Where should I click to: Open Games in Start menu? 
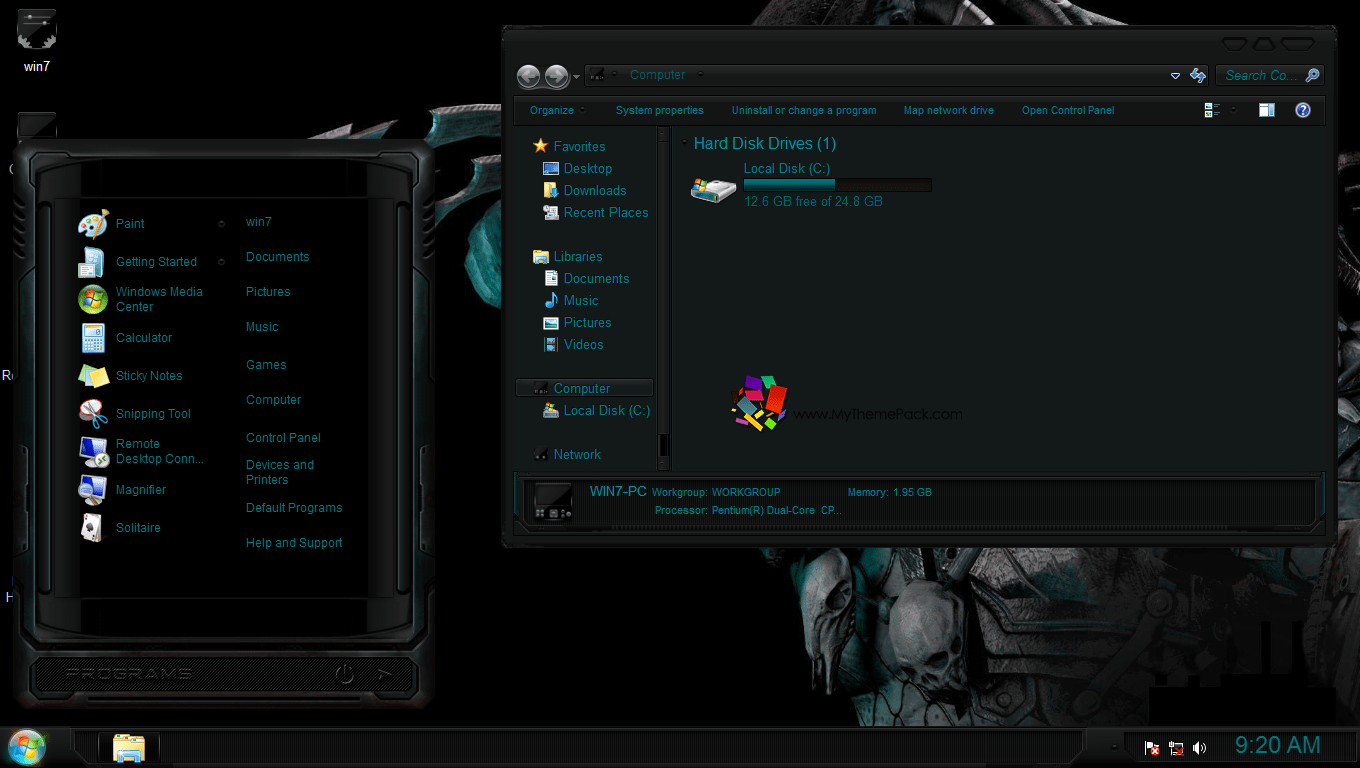[266, 365]
